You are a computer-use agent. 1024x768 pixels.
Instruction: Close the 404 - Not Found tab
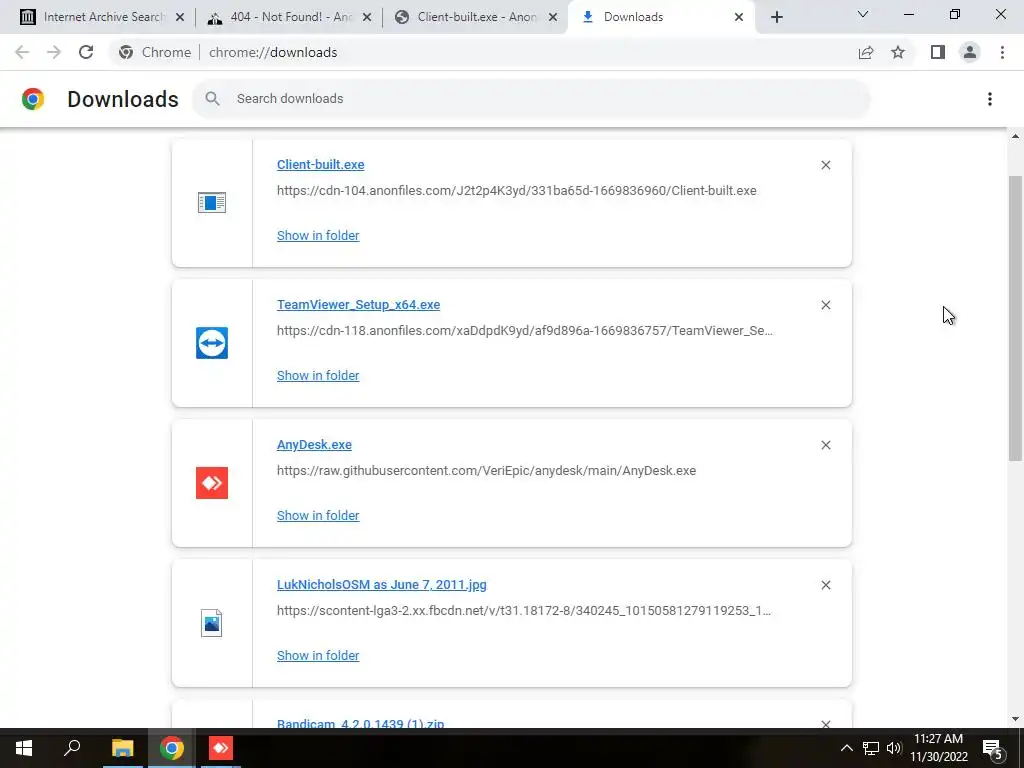click(367, 18)
